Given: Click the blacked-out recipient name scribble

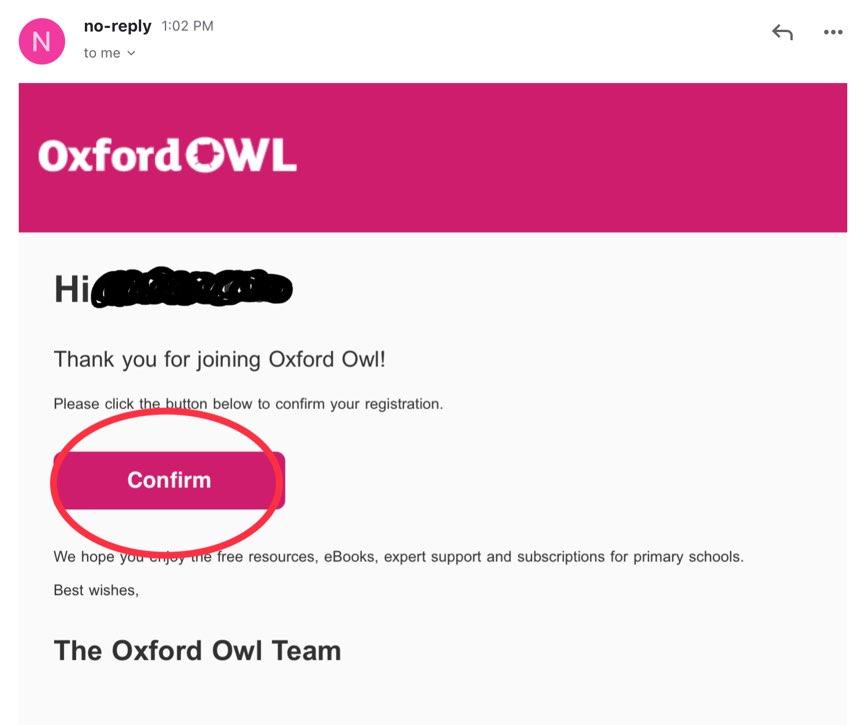Looking at the screenshot, I should tap(191, 287).
